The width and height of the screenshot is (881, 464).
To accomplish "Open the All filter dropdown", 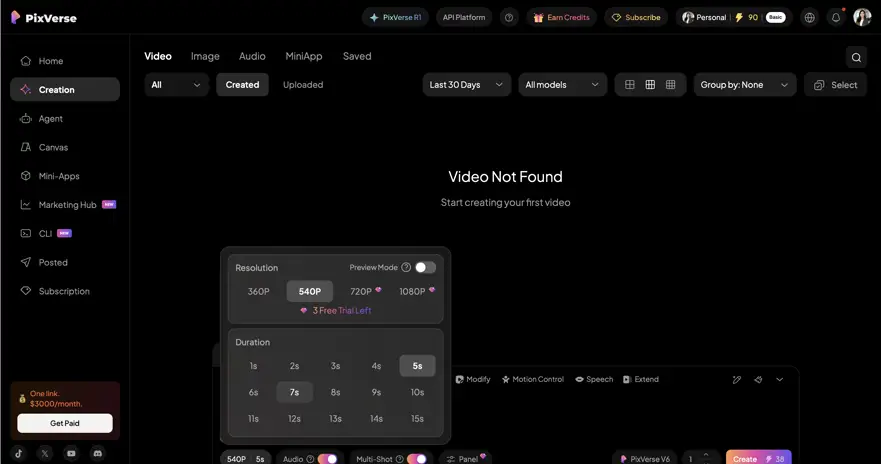I will [176, 85].
